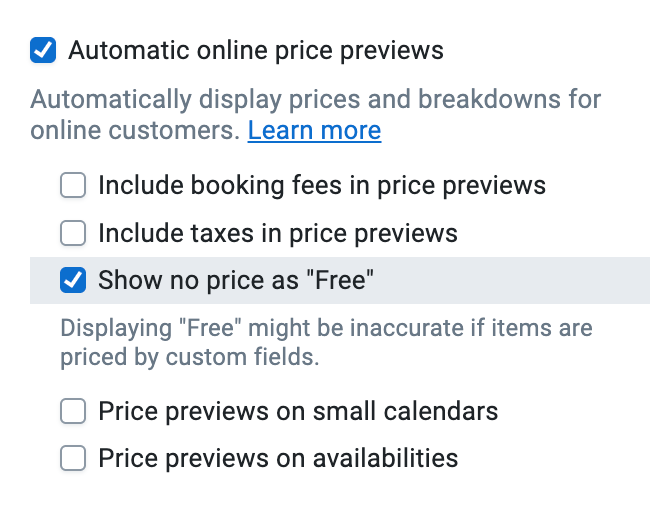The width and height of the screenshot is (650, 528).
Task: Select the "Include taxes in price previews" label text
Action: click(277, 234)
